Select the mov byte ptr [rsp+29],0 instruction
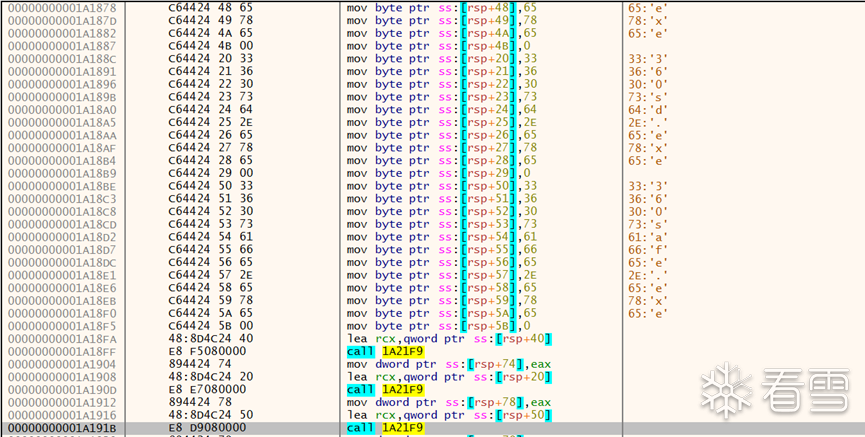Screen dimensions: 865x437 [x=438, y=173]
